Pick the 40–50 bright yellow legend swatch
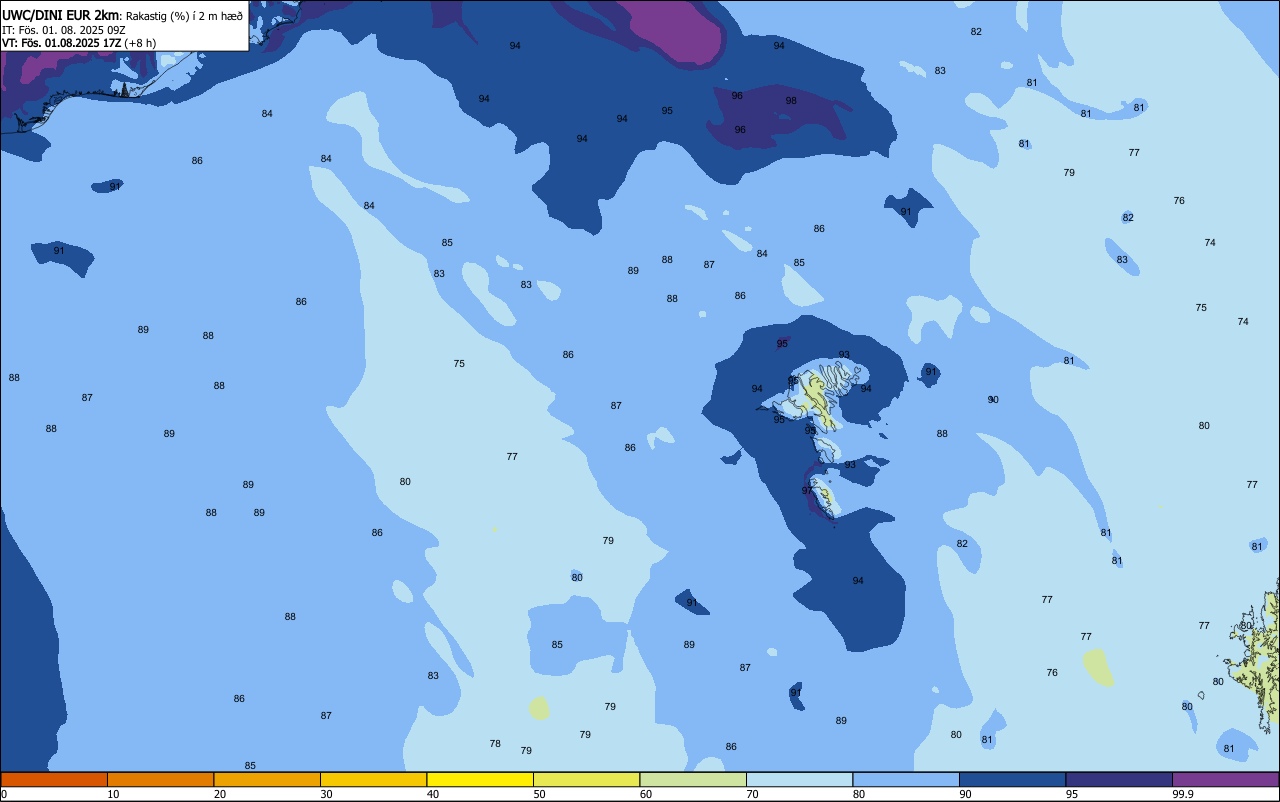This screenshot has height=802, width=1280. click(480, 779)
